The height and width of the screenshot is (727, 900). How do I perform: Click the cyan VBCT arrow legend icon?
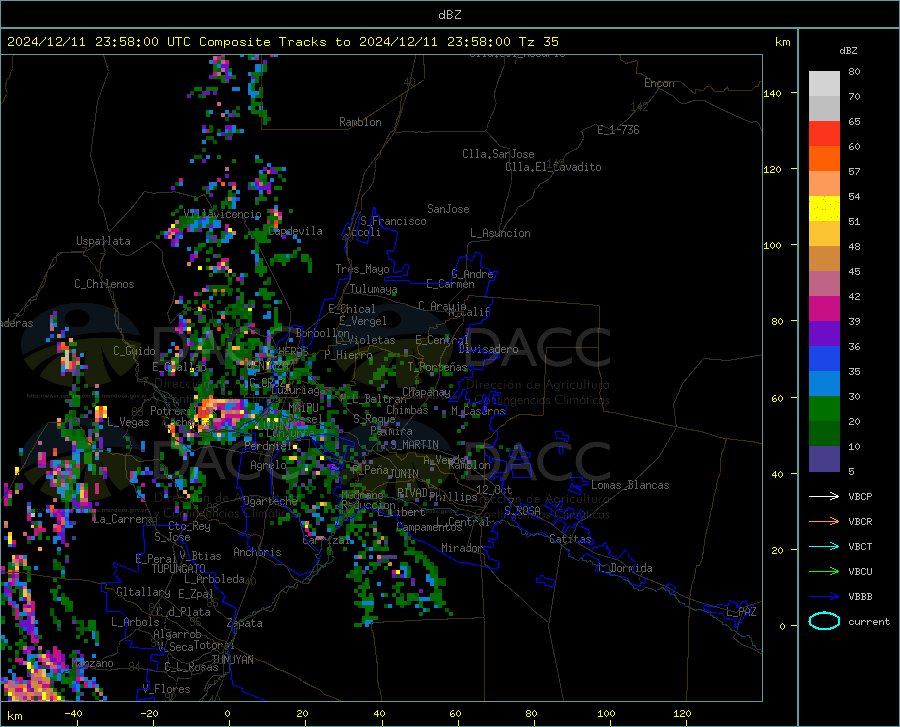[x=824, y=546]
